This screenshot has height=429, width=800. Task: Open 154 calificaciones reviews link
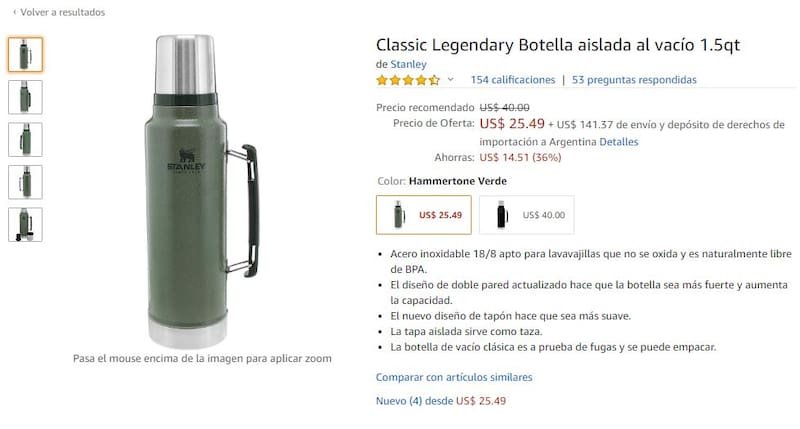point(513,80)
